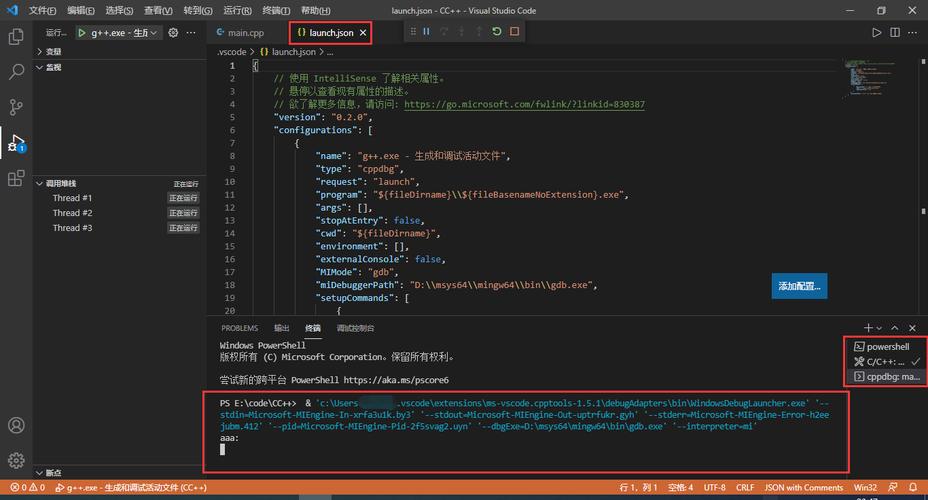Open the Run menu
The image size is (928, 500).
[237, 10]
